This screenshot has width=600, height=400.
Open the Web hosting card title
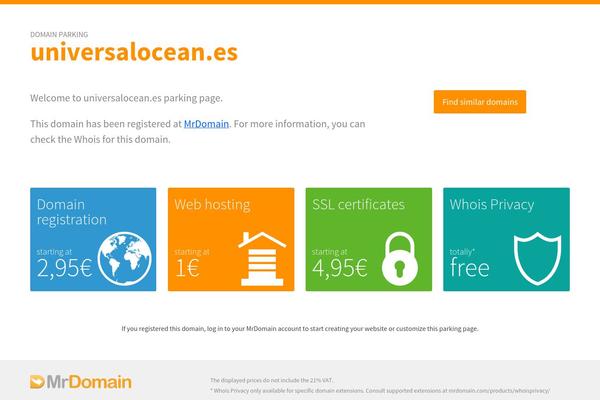click(x=212, y=204)
